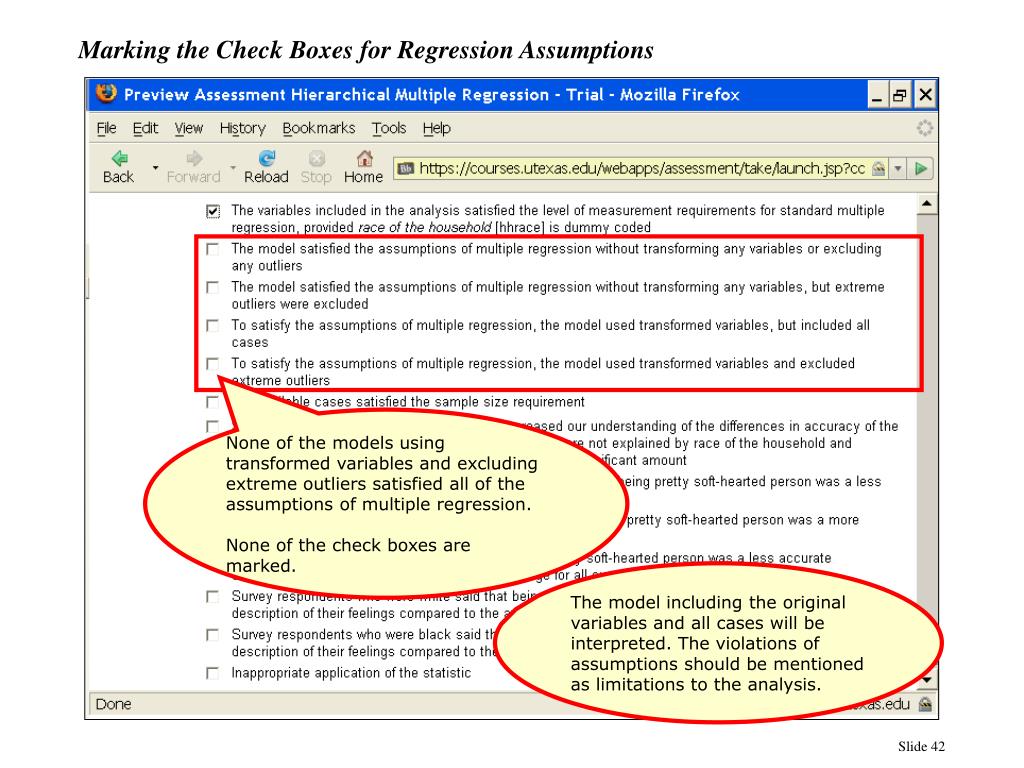Uncheck the level of measurement requirements checkbox
Screen dimensions: 1024x768
213,211
